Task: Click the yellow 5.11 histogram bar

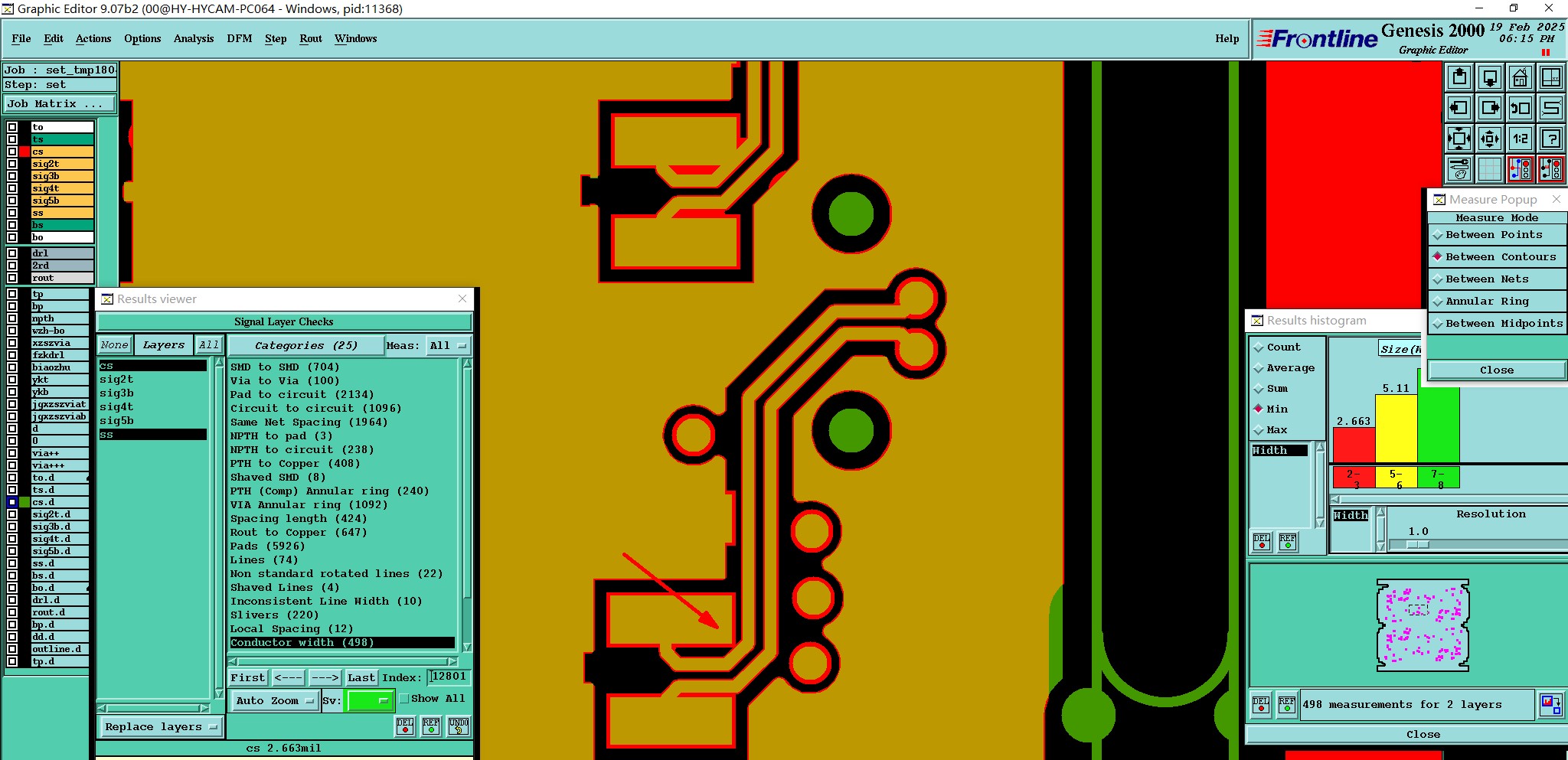Action: click(x=1396, y=429)
